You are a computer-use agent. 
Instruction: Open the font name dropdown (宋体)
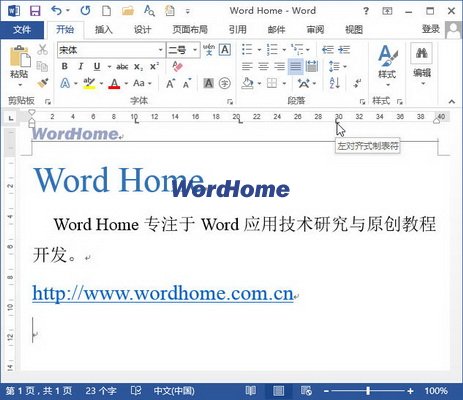click(161, 50)
